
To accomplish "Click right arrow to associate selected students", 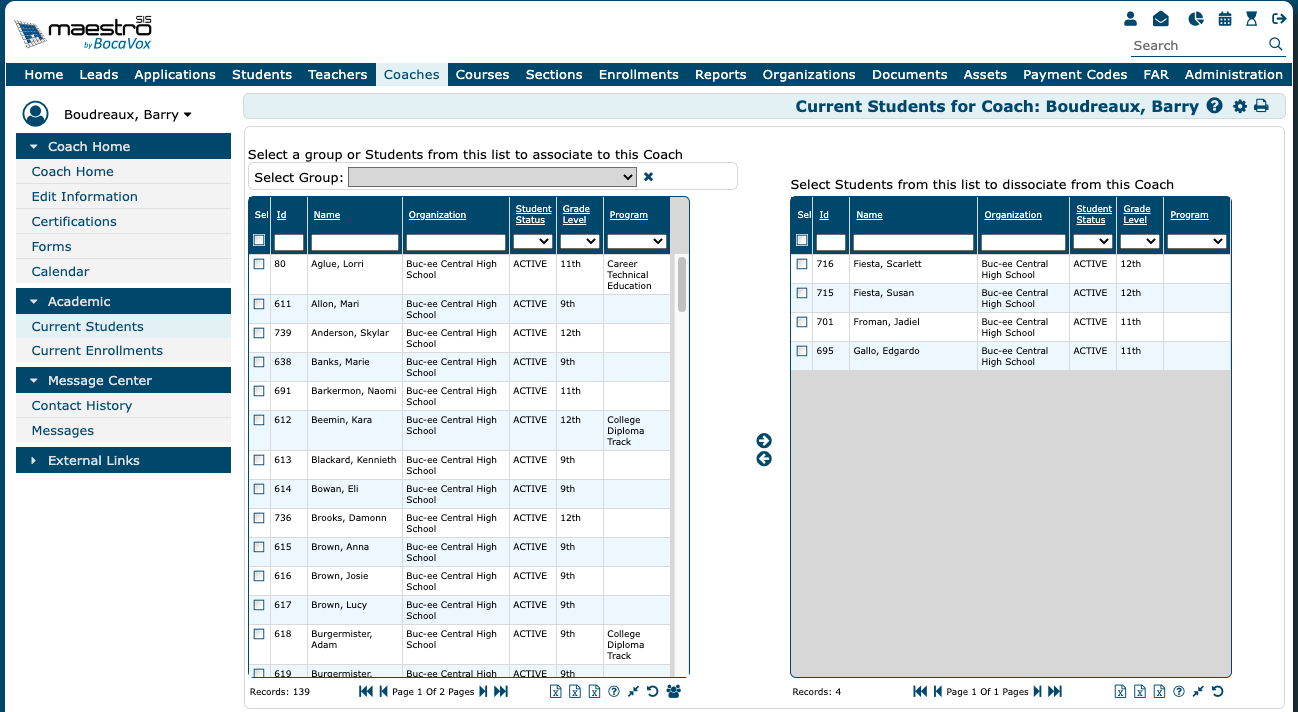I will [x=764, y=441].
